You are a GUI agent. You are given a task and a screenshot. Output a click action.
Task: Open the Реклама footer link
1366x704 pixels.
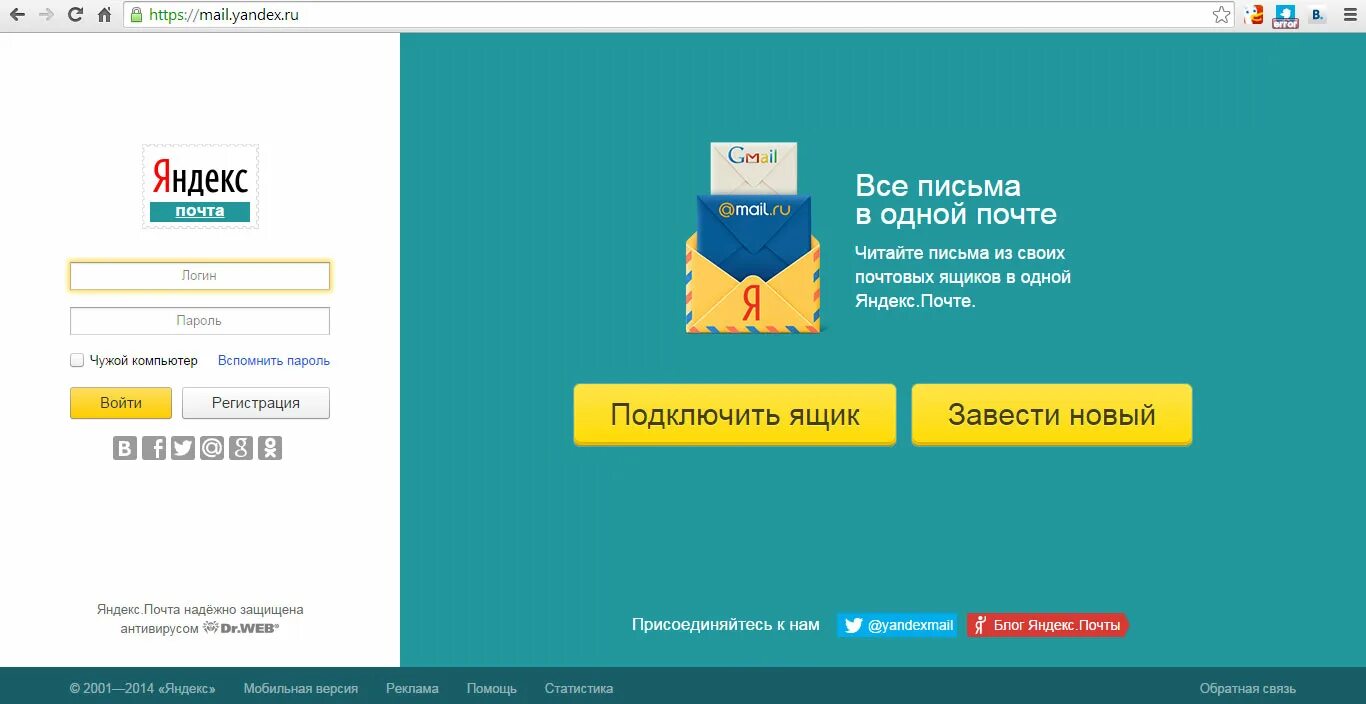[412, 689]
